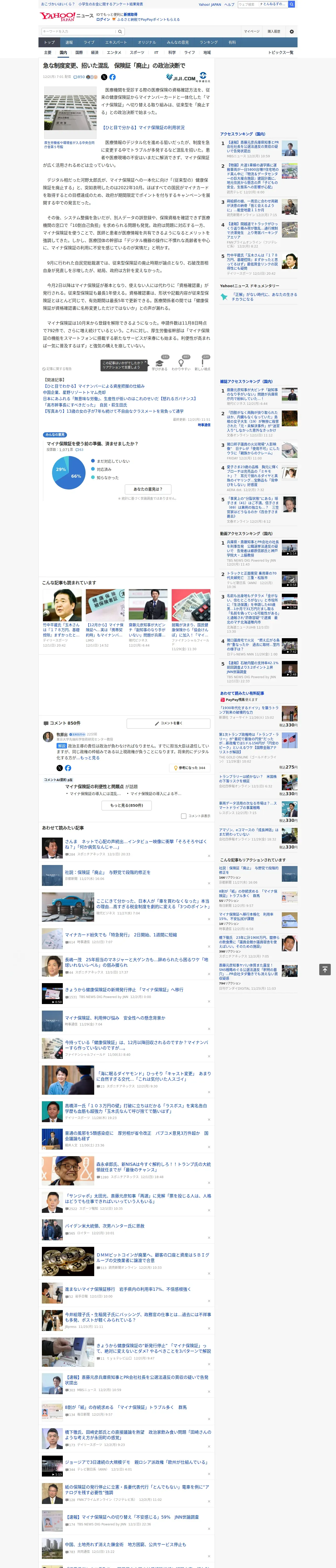Open the みんなの意見 nav tab
This screenshot has height=1568, width=336.
[178, 43]
